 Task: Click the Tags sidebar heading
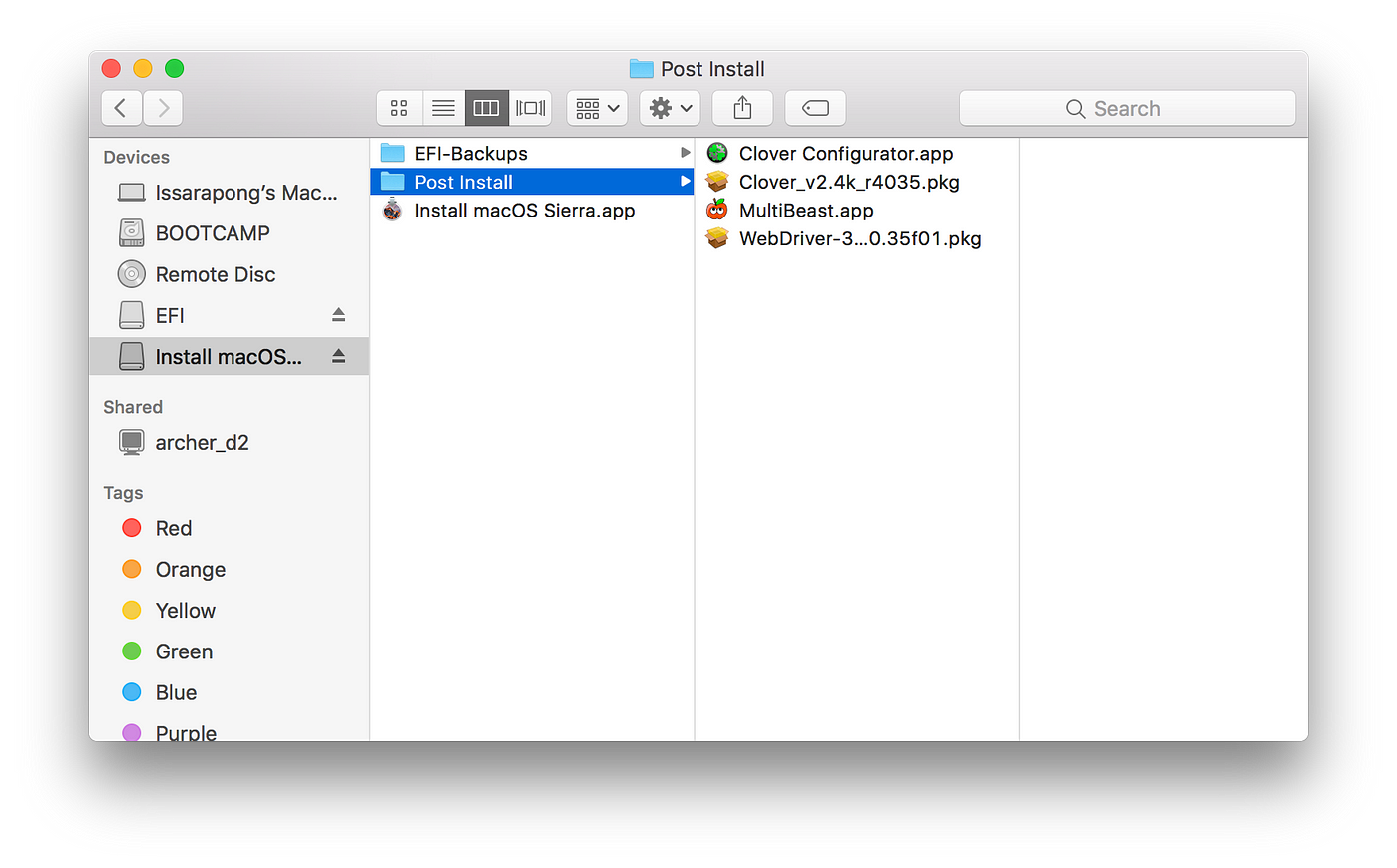(123, 493)
